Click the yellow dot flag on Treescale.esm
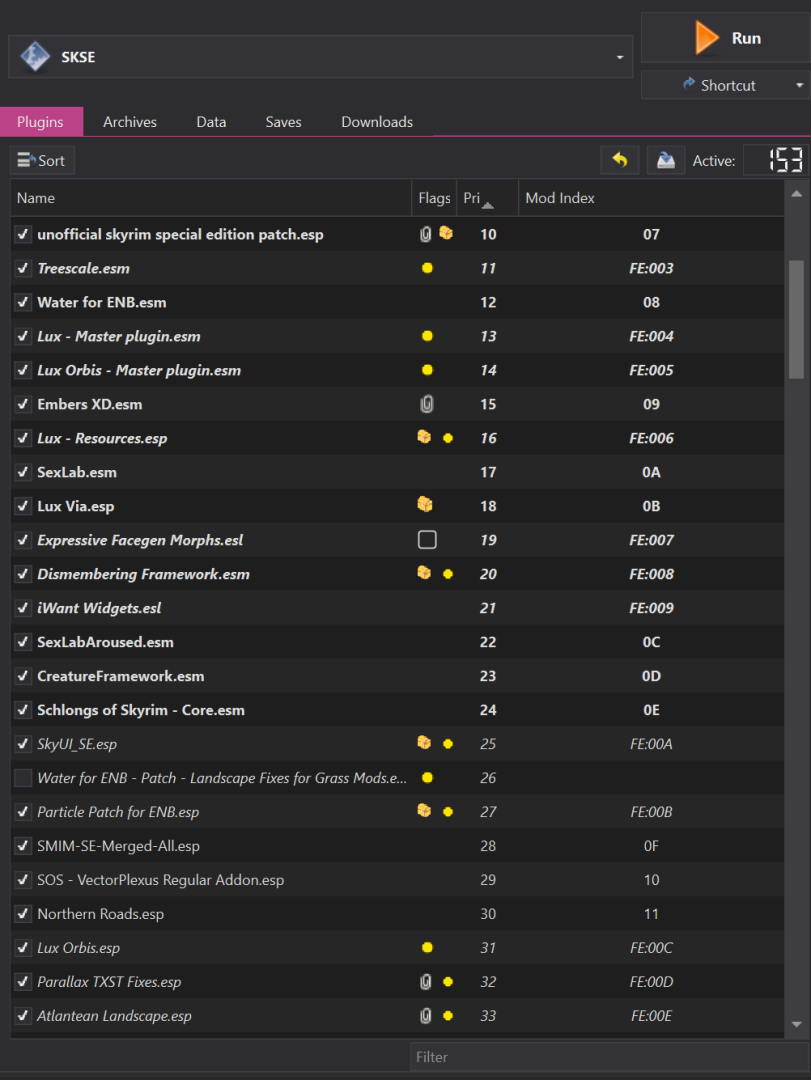Viewport: 811px width, 1080px height. click(427, 268)
